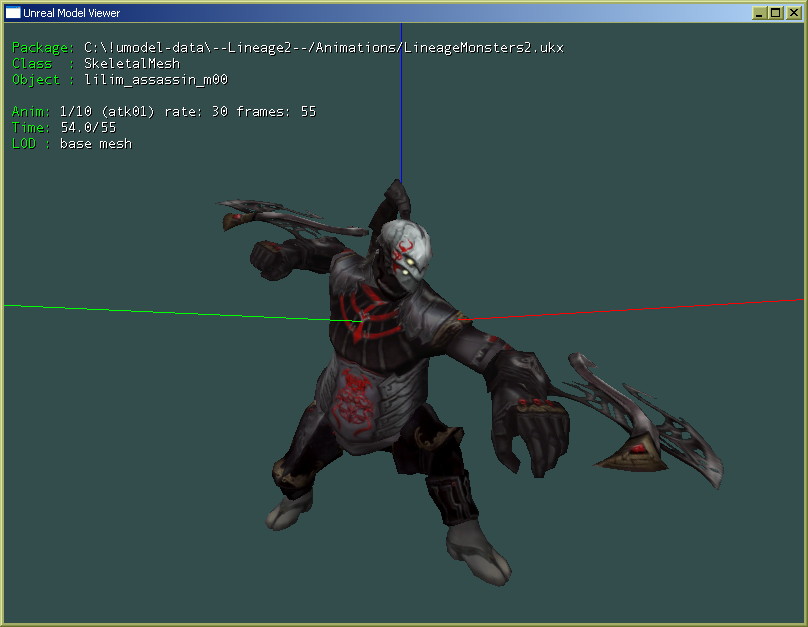Click the 'Class' green label
The height and width of the screenshot is (627, 808).
32,64
